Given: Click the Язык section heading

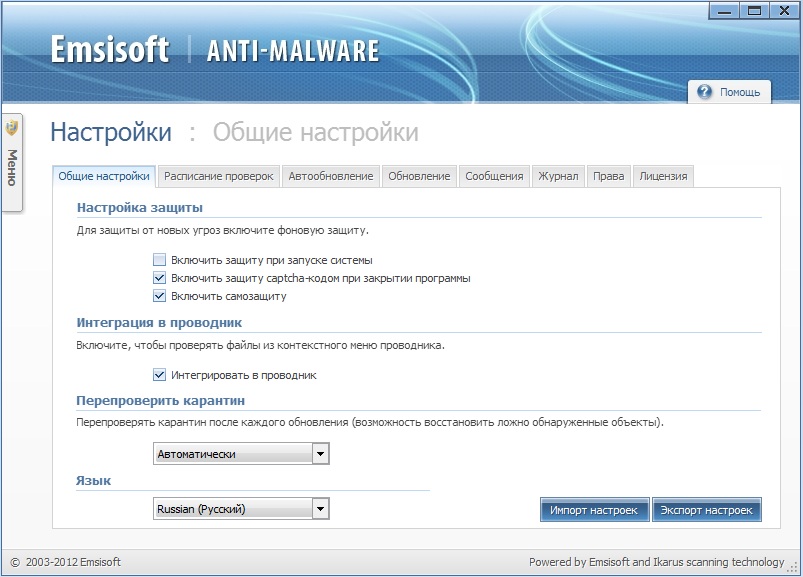Looking at the screenshot, I should click(93, 480).
